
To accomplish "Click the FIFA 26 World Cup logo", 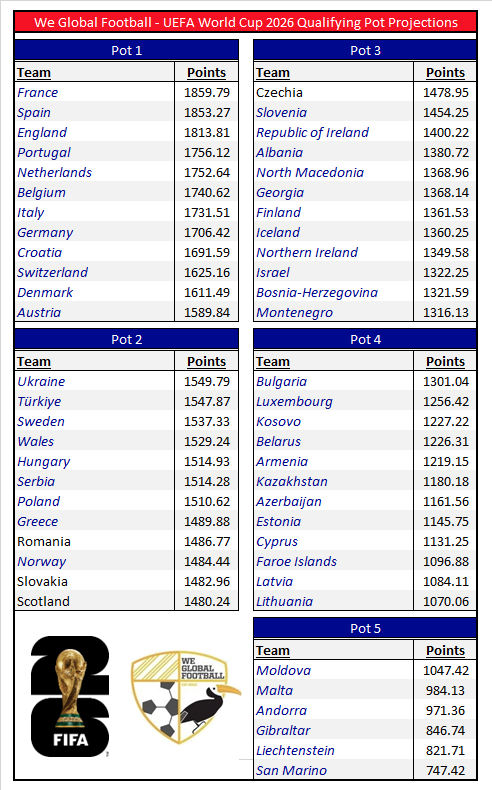I will click(70, 696).
